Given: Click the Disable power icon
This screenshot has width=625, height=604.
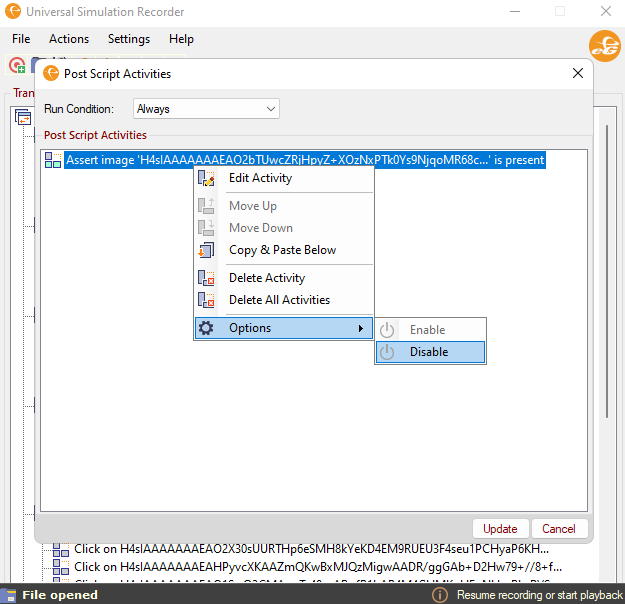Looking at the screenshot, I should (388, 352).
